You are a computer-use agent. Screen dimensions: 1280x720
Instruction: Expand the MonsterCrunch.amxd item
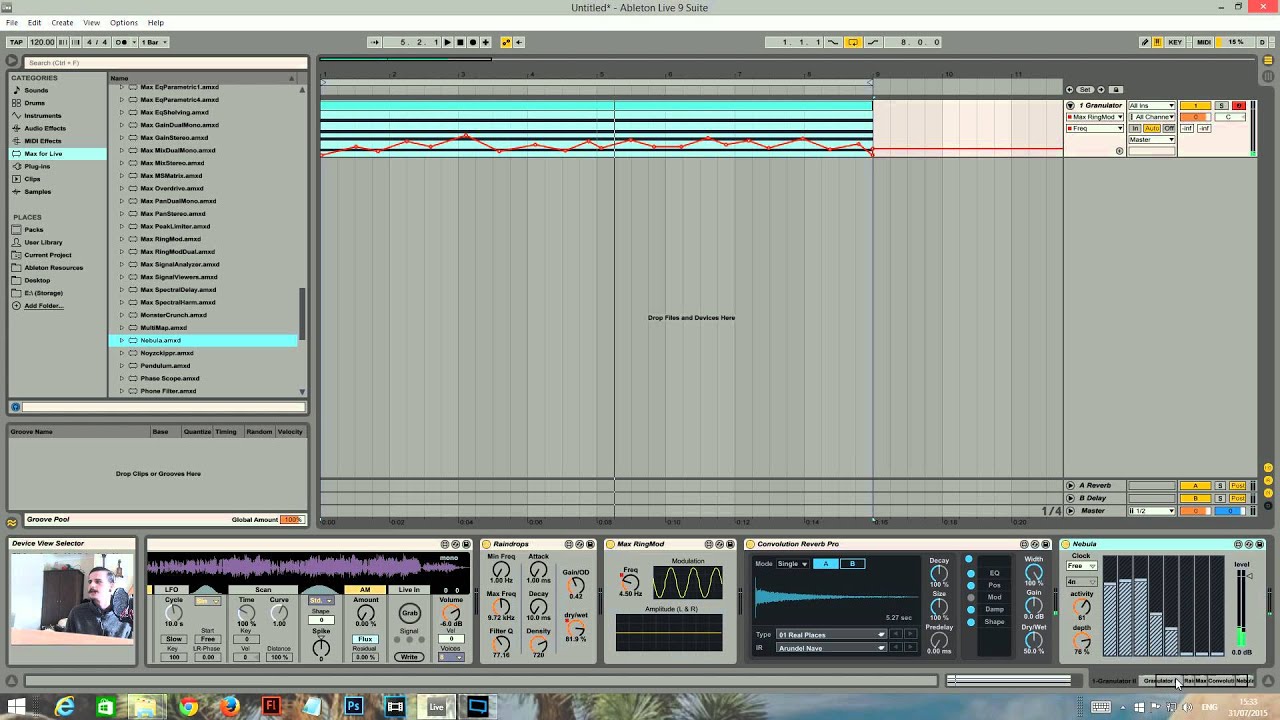pyautogui.click(x=122, y=315)
